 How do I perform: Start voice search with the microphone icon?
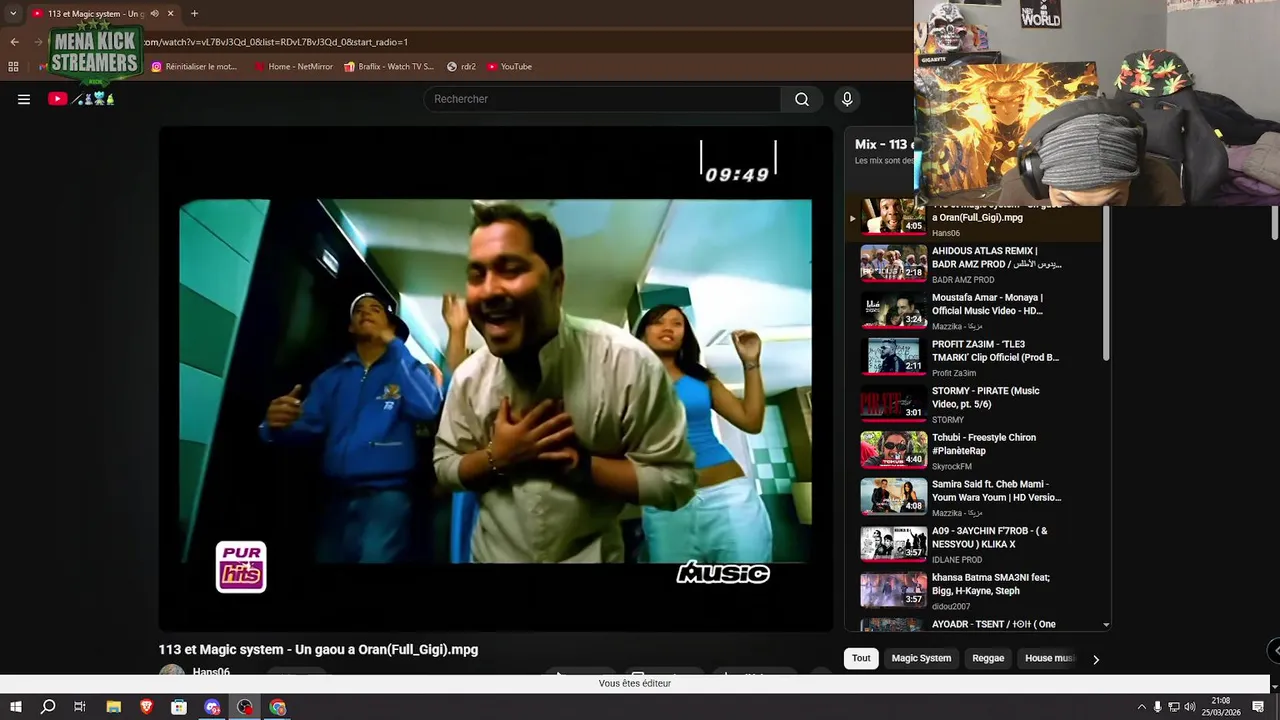click(847, 99)
